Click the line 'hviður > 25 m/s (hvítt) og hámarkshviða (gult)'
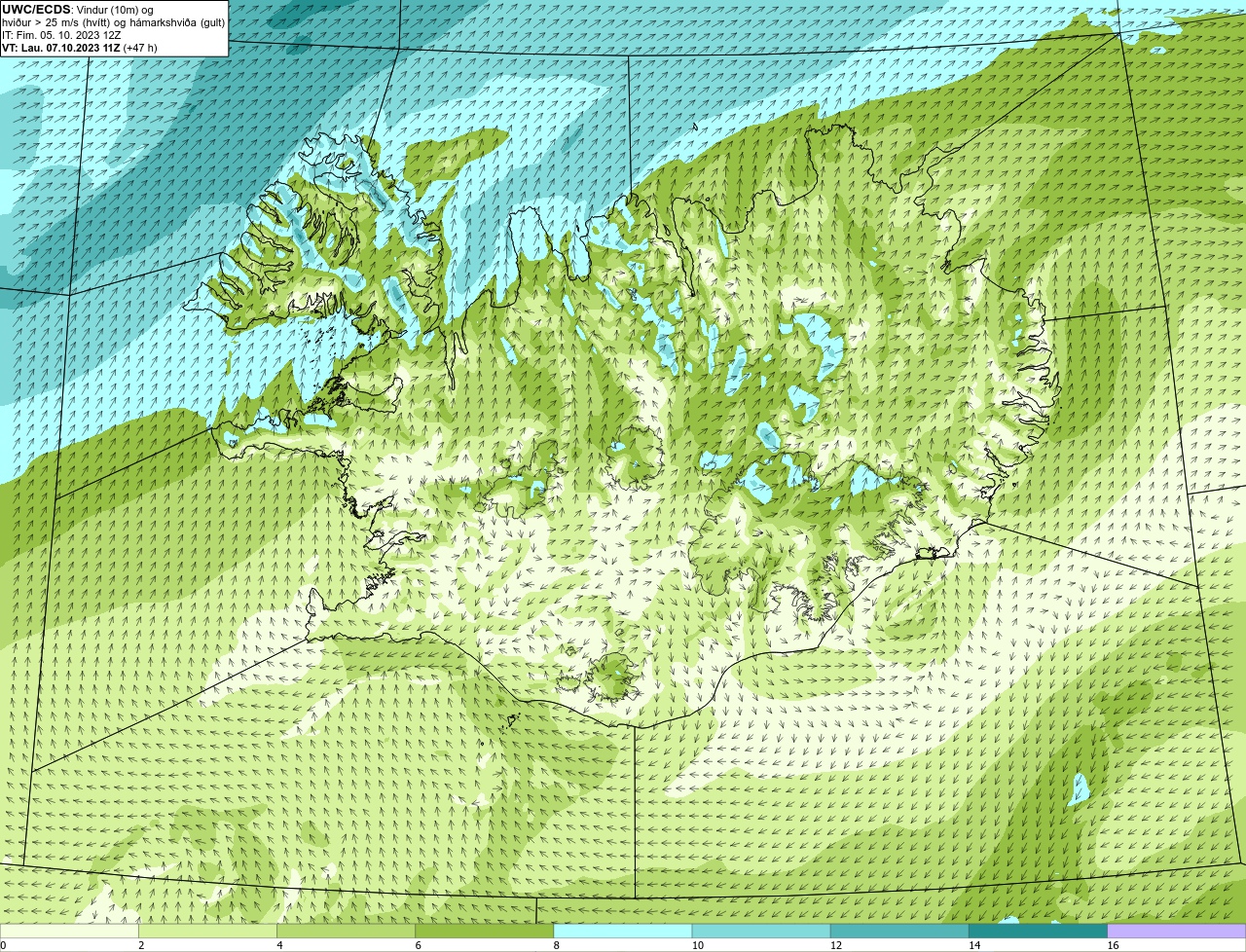Viewport: 1246px width, 952px height. (113, 22)
